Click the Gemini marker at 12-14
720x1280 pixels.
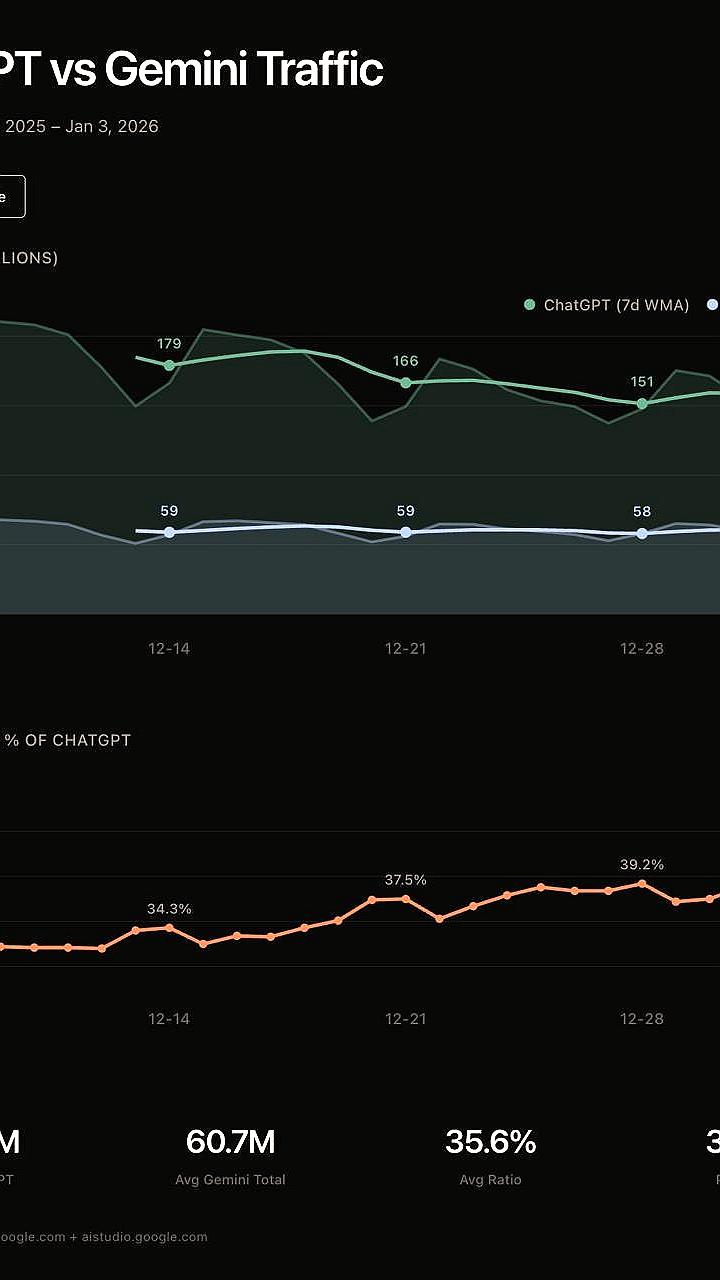[169, 532]
